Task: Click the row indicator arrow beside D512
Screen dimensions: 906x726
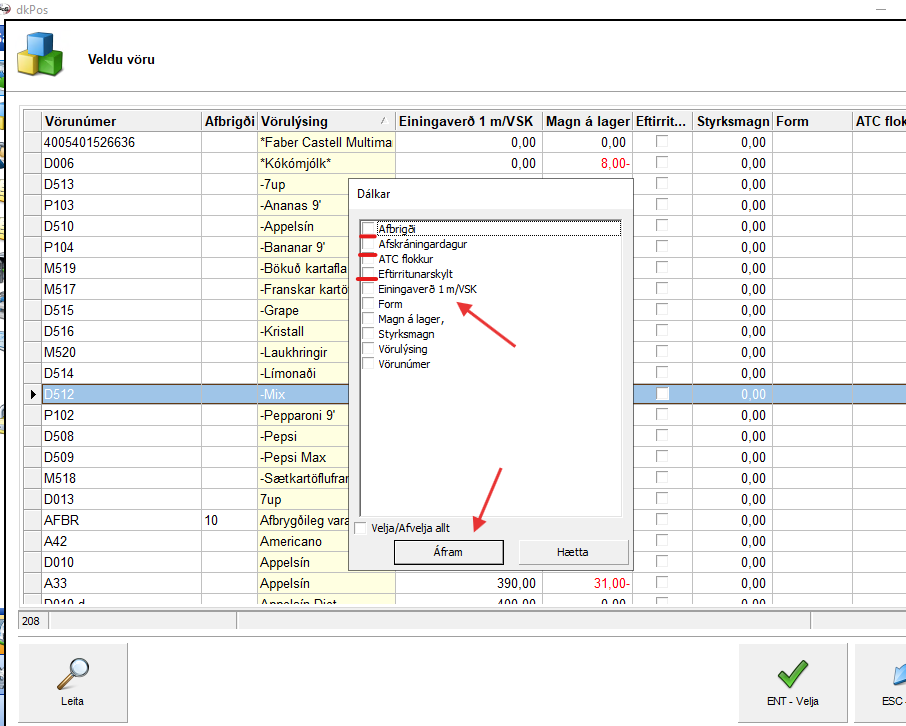Action: click(31, 395)
